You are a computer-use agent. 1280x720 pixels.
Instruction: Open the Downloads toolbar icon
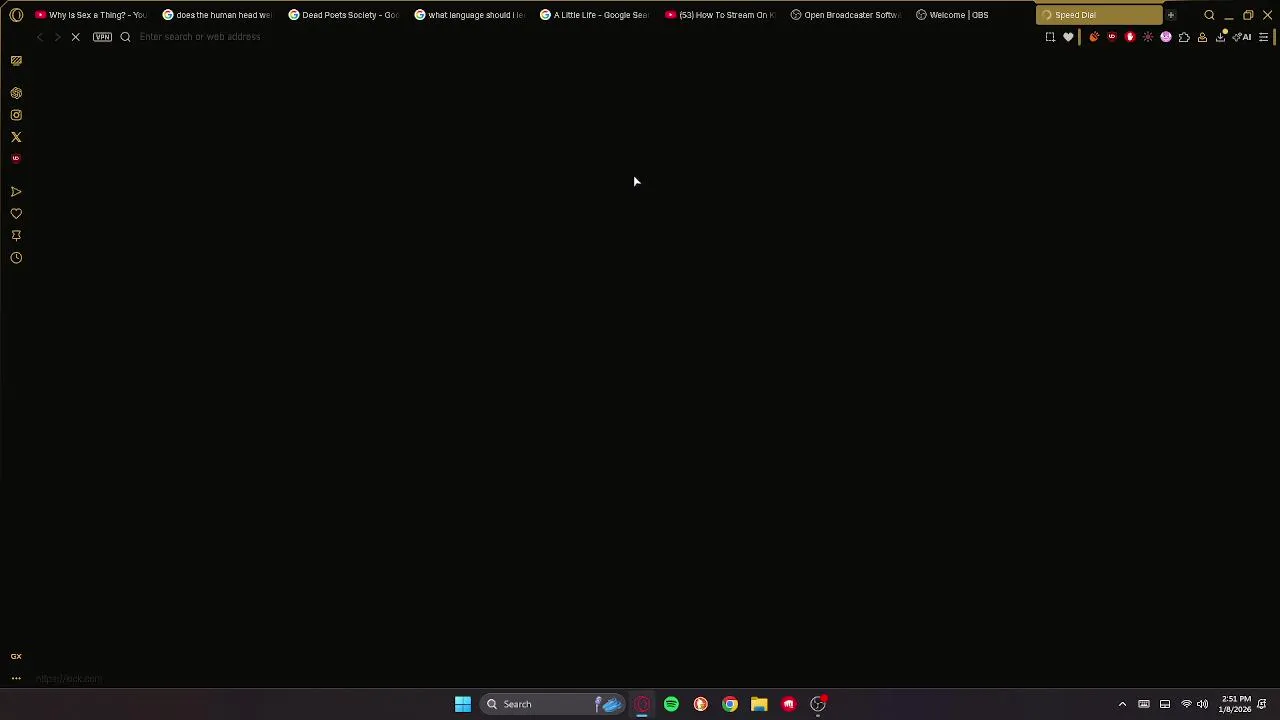tap(1221, 37)
